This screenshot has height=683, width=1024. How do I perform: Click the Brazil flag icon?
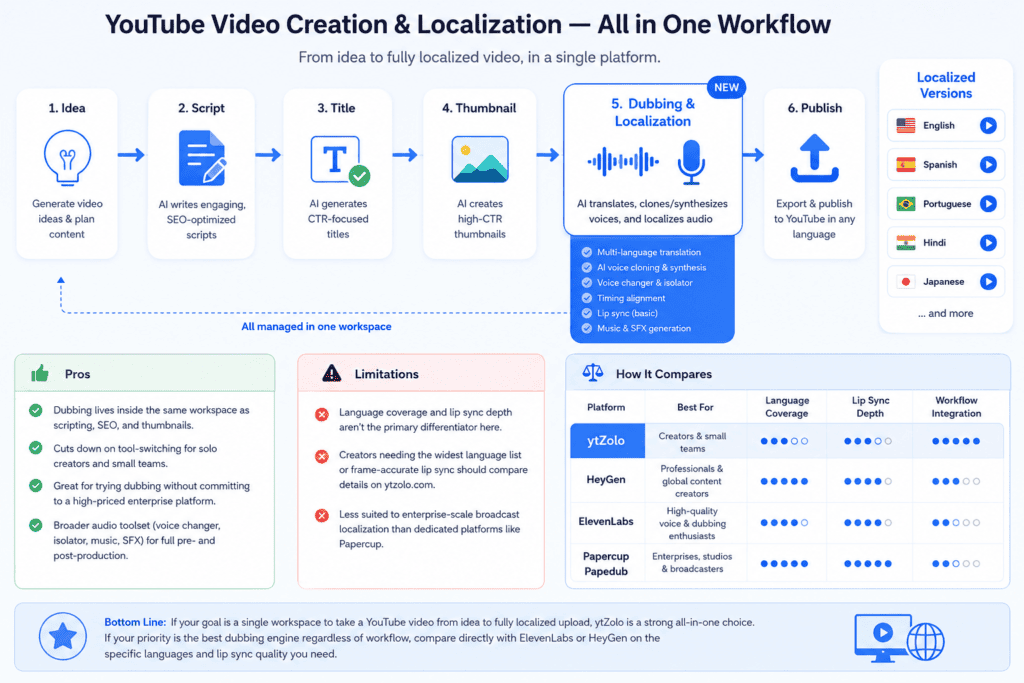coord(906,204)
